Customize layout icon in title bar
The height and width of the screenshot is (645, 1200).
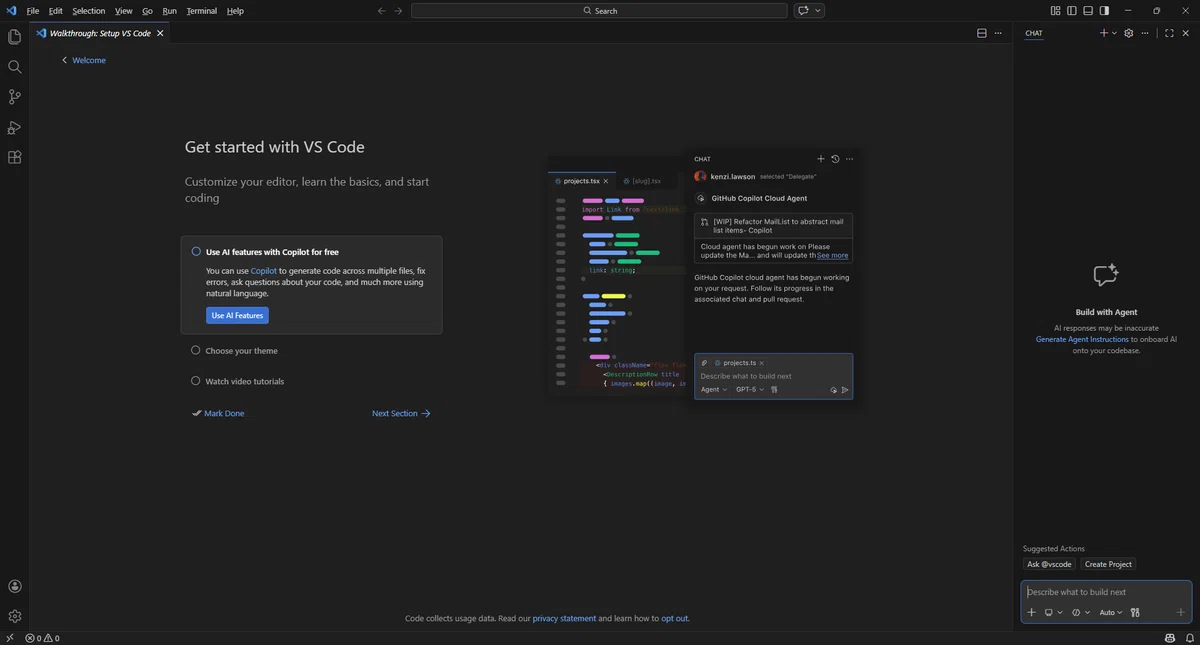coord(1056,11)
